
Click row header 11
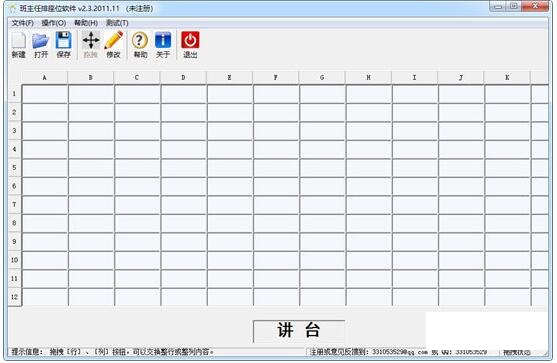point(15,278)
